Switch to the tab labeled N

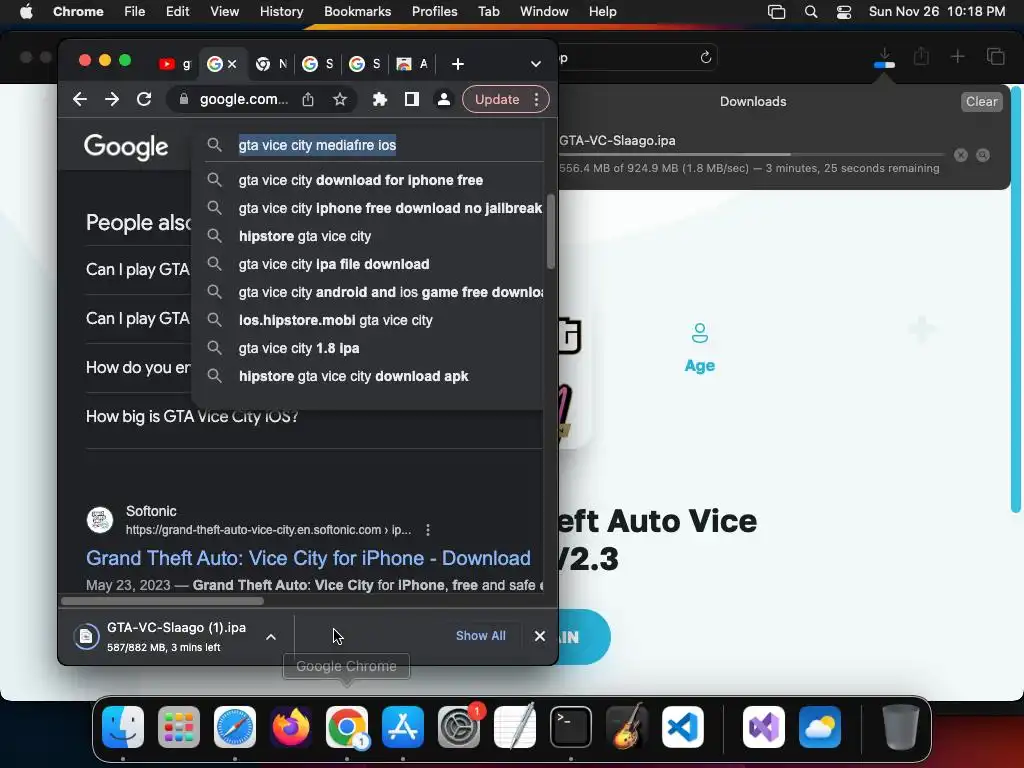coord(271,64)
